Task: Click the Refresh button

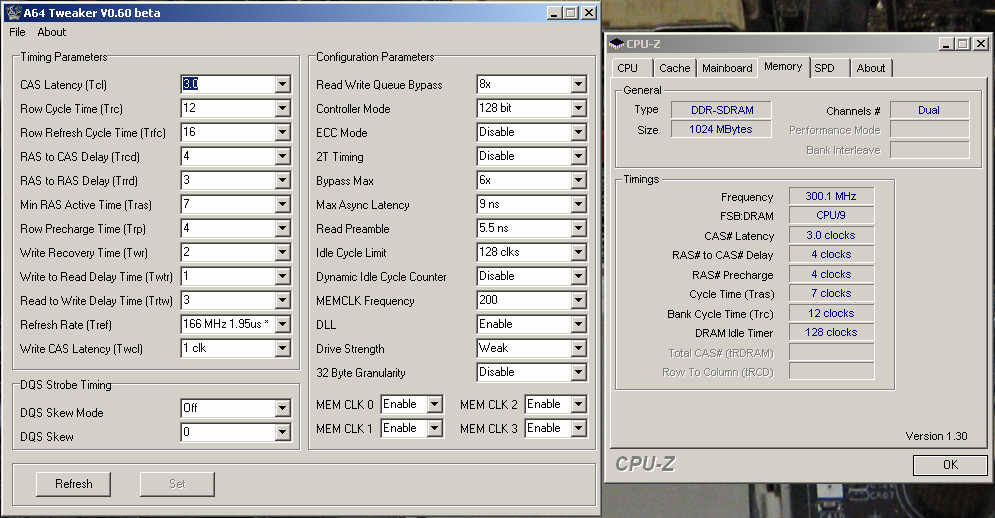Action: pos(74,484)
